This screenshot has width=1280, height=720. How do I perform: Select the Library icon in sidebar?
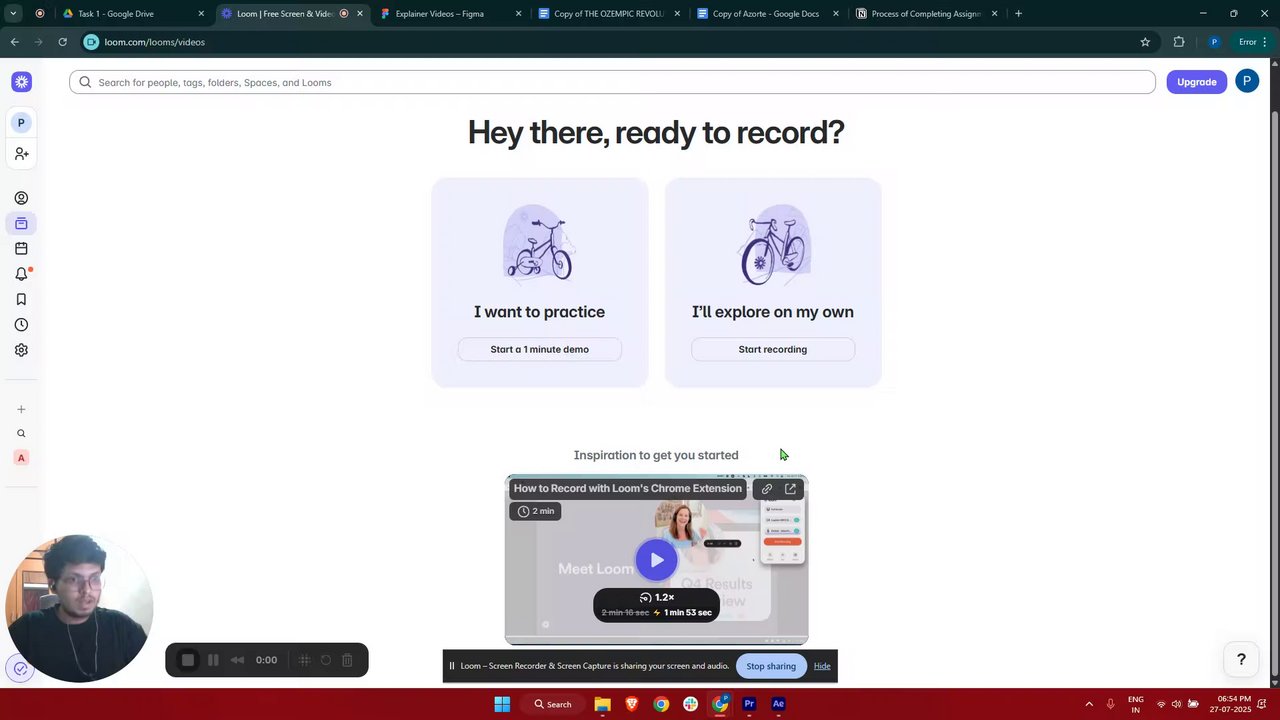tap(21, 223)
